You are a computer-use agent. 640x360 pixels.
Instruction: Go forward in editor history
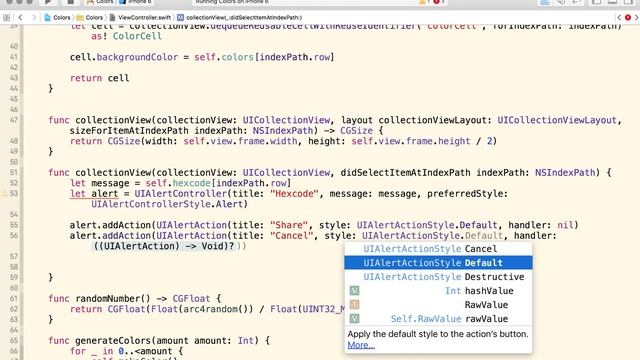coord(34,18)
